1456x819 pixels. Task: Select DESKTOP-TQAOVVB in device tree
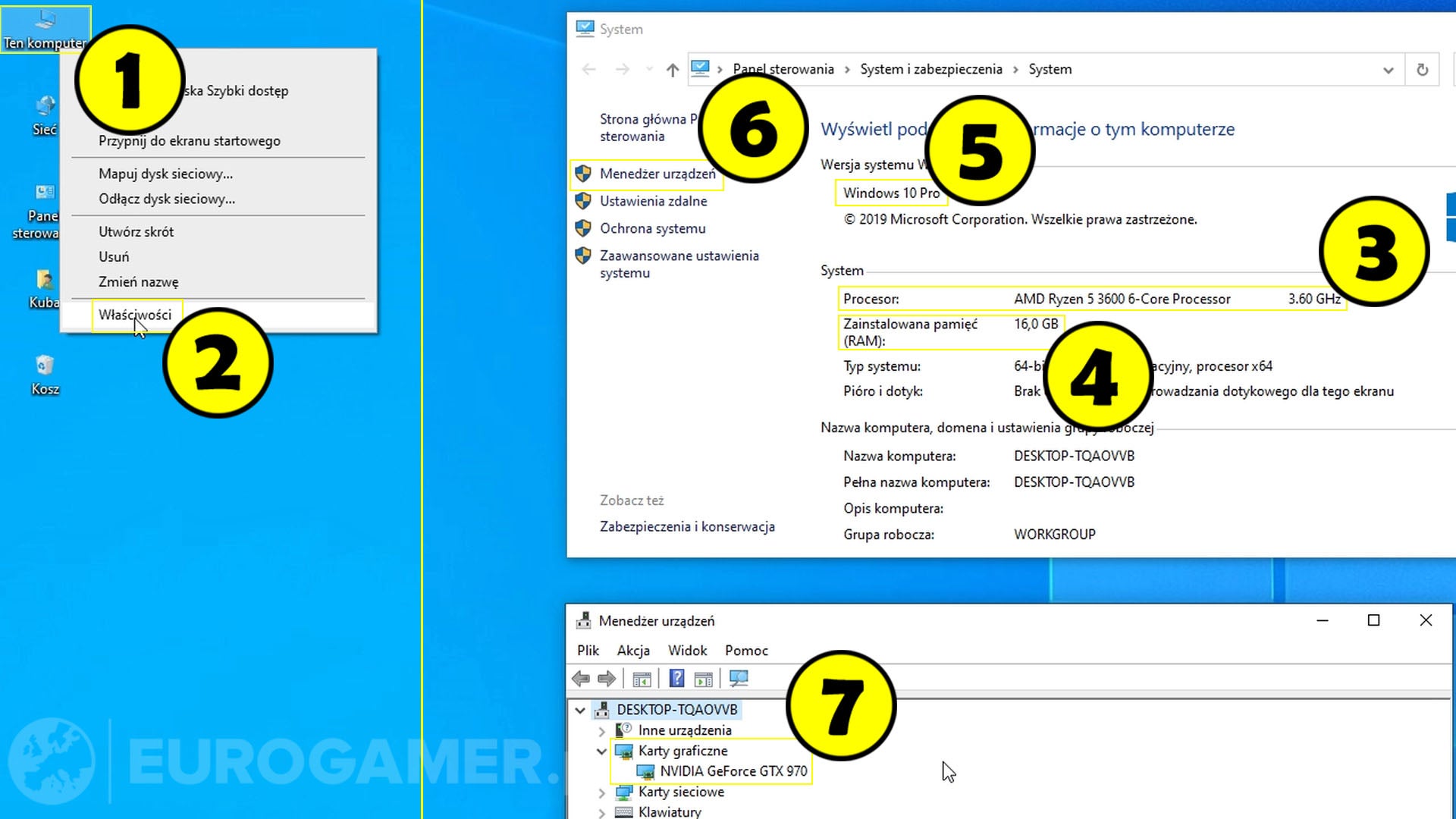pos(676,710)
